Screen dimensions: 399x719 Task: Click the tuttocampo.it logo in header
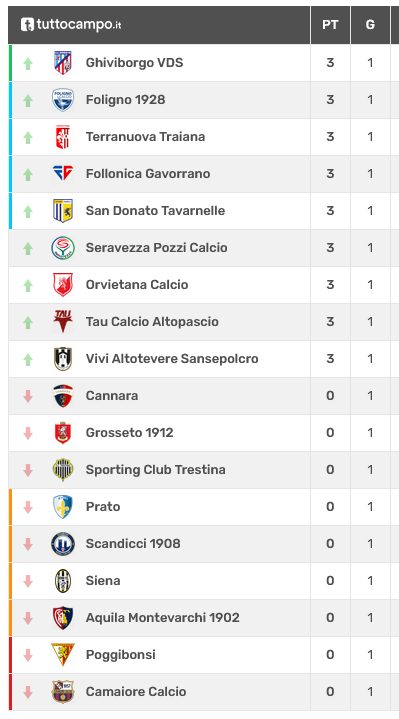pyautogui.click(x=71, y=24)
